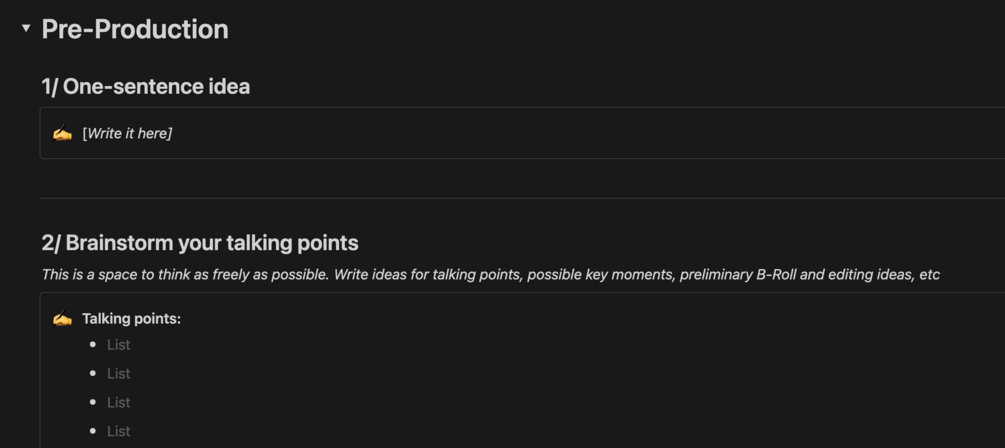Click the fourth 'List' bullet placeholder
This screenshot has height=448, width=1005.
[119, 431]
